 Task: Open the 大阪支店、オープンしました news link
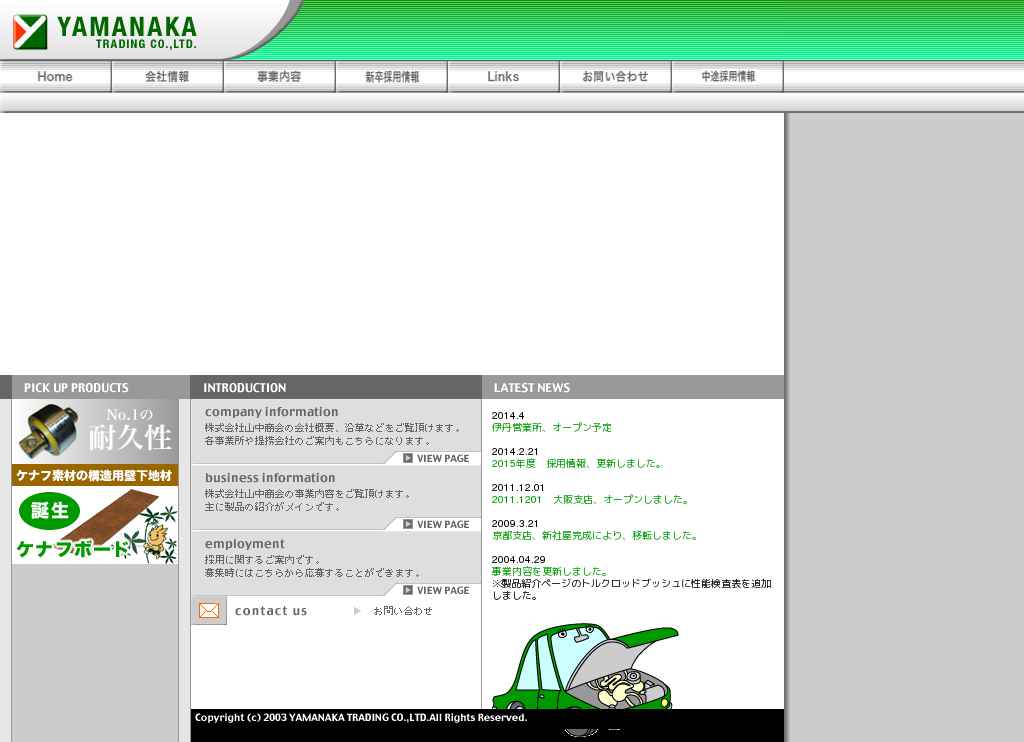click(590, 500)
